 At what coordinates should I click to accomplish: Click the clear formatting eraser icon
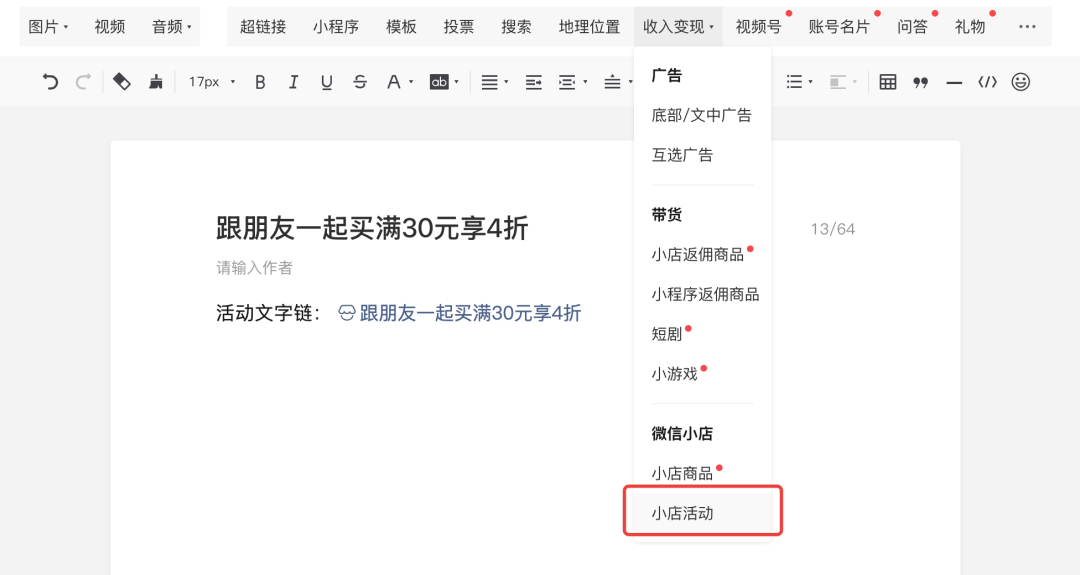coord(121,82)
